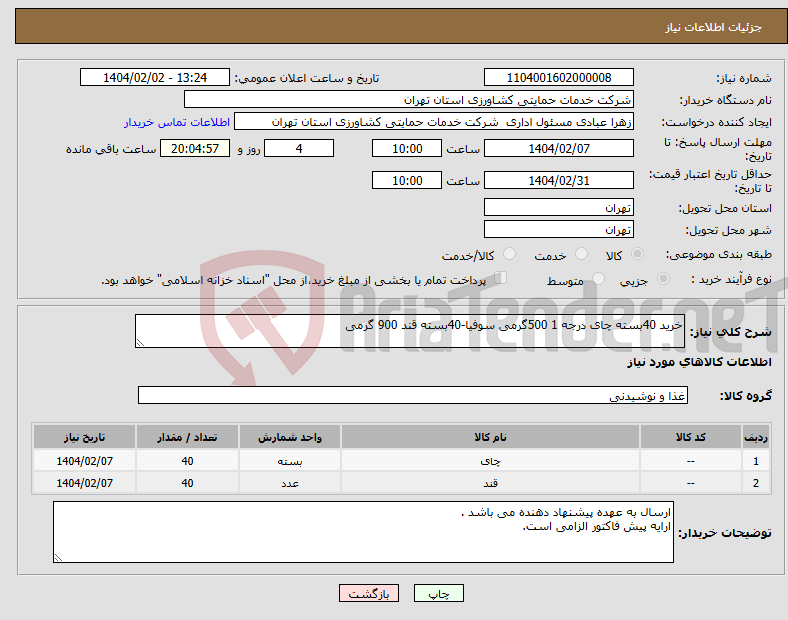Click the remaining time 20:04:57 field
Viewport: 788px width, 620px height.
pyautogui.click(x=195, y=149)
